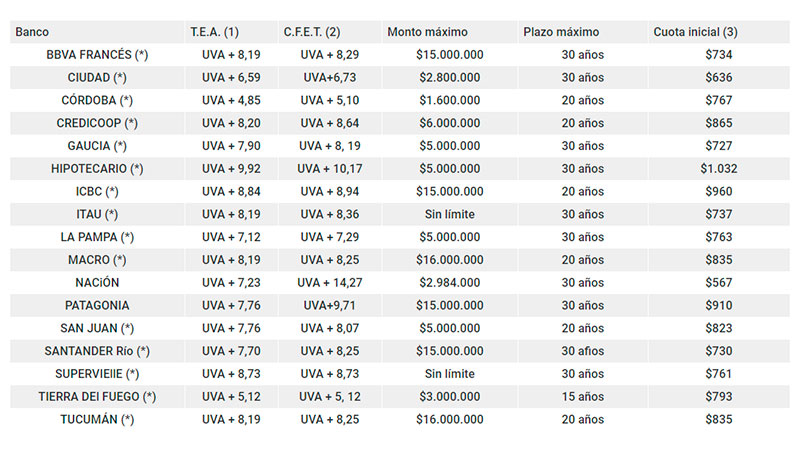Click UVA + 4,85 in Córdoba row
Viewport: 800px width, 450px height.
pos(231,101)
